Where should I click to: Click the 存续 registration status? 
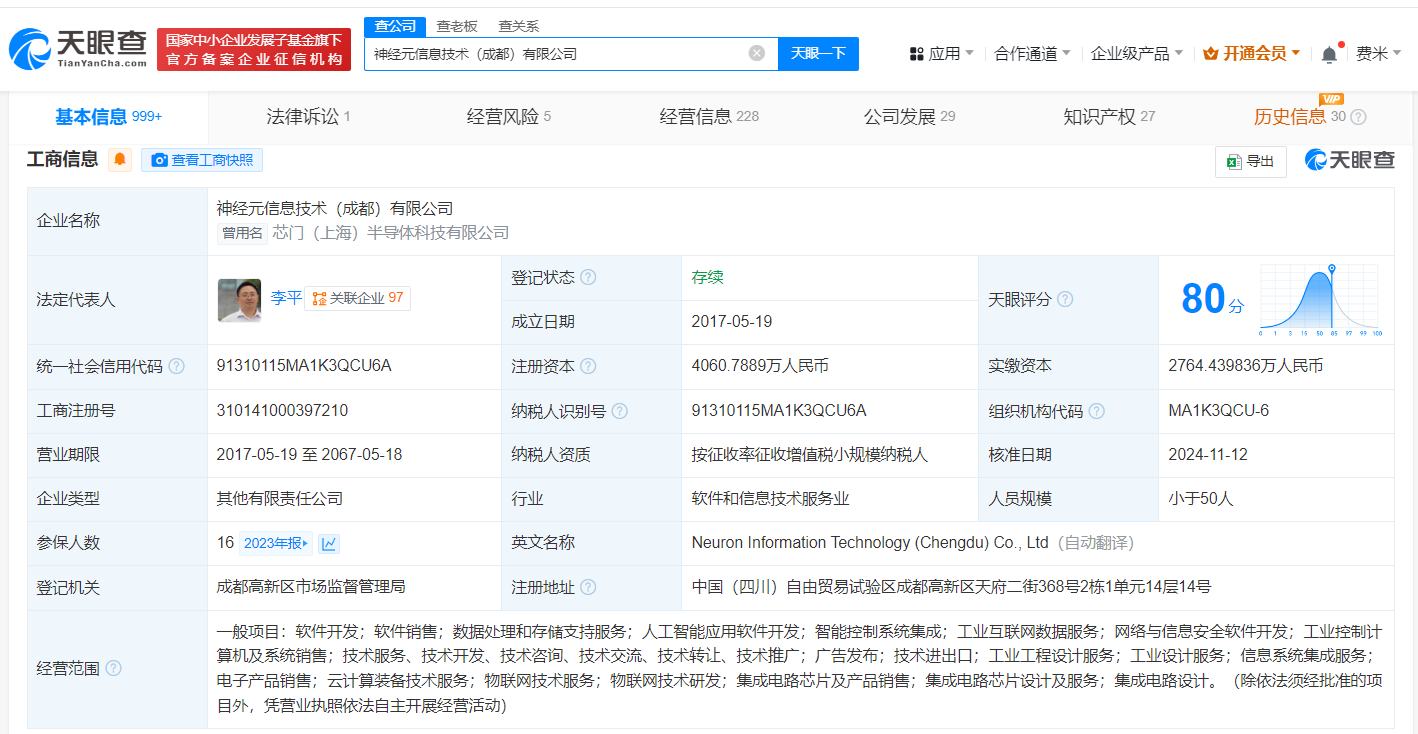pyautogui.click(x=707, y=277)
